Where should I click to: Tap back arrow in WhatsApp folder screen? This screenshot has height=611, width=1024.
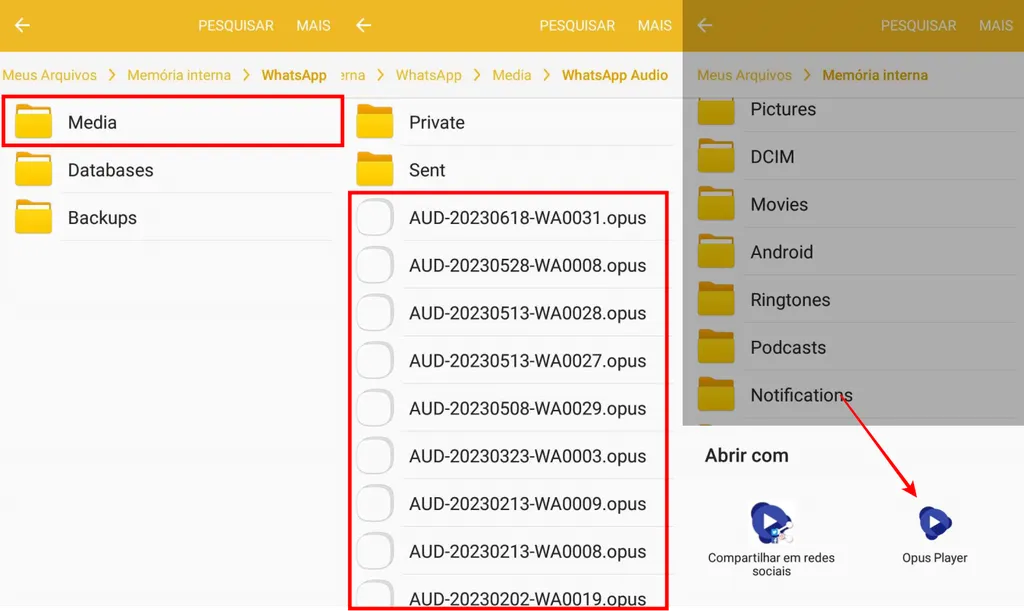point(22,25)
